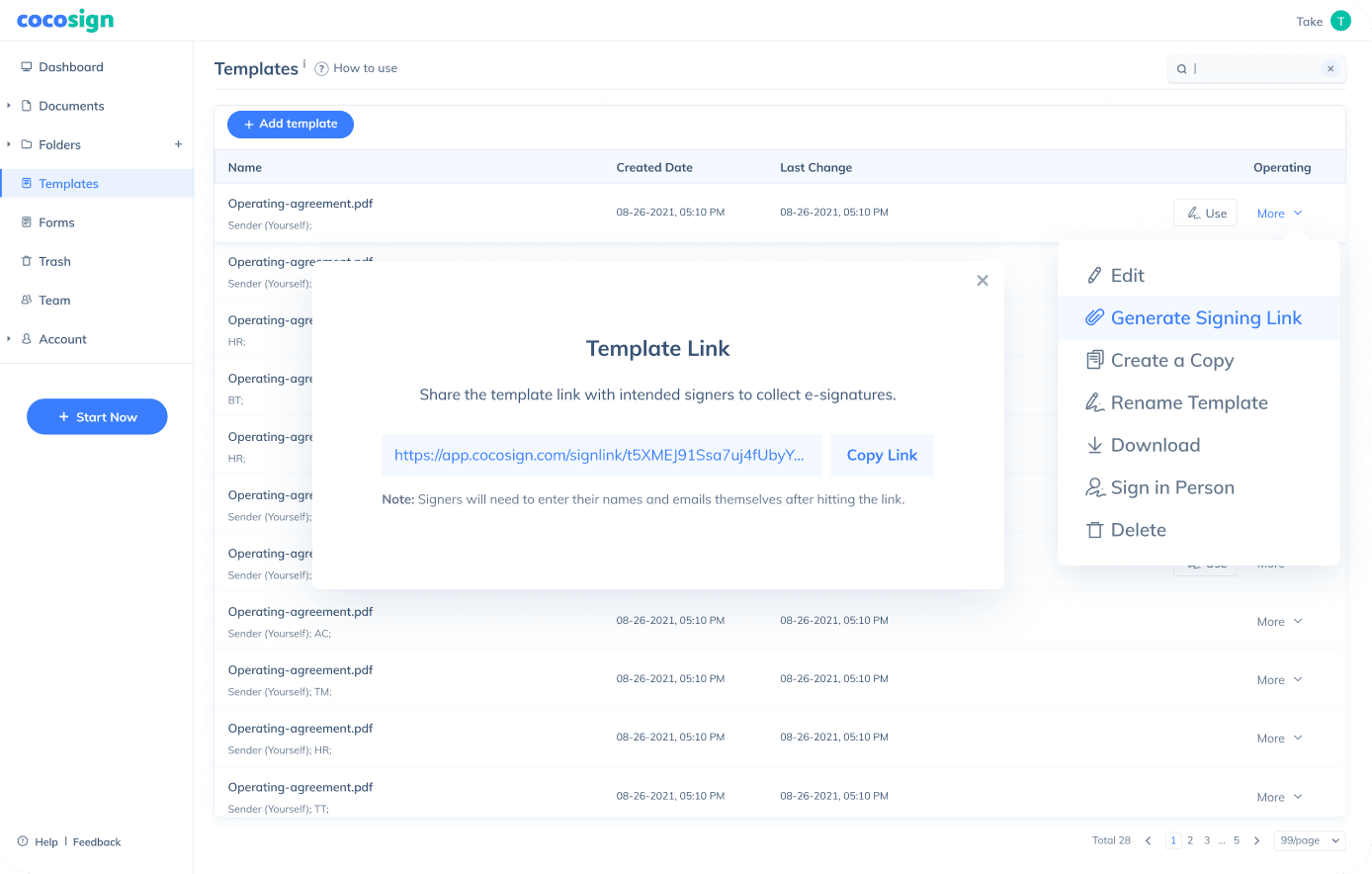1372x874 pixels.
Task: Open the 99/page dropdown
Action: 1309,840
